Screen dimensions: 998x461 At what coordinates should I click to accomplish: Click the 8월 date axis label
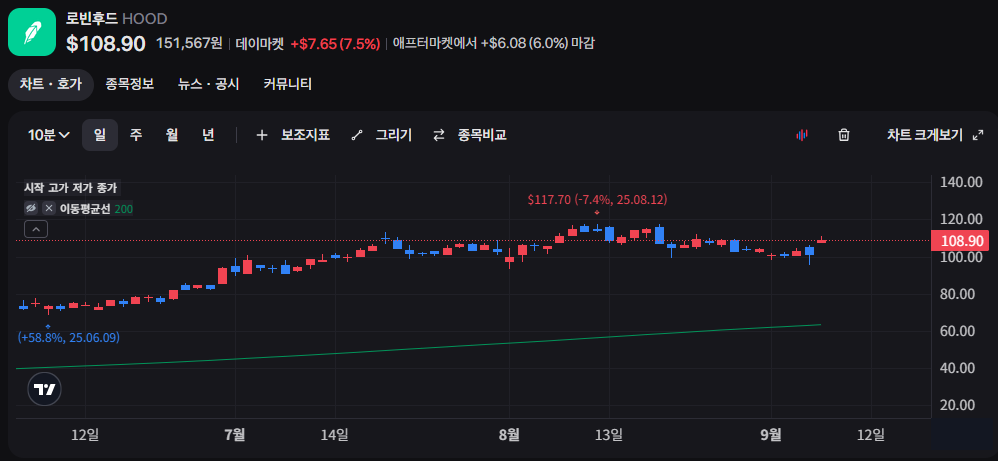pos(509,435)
